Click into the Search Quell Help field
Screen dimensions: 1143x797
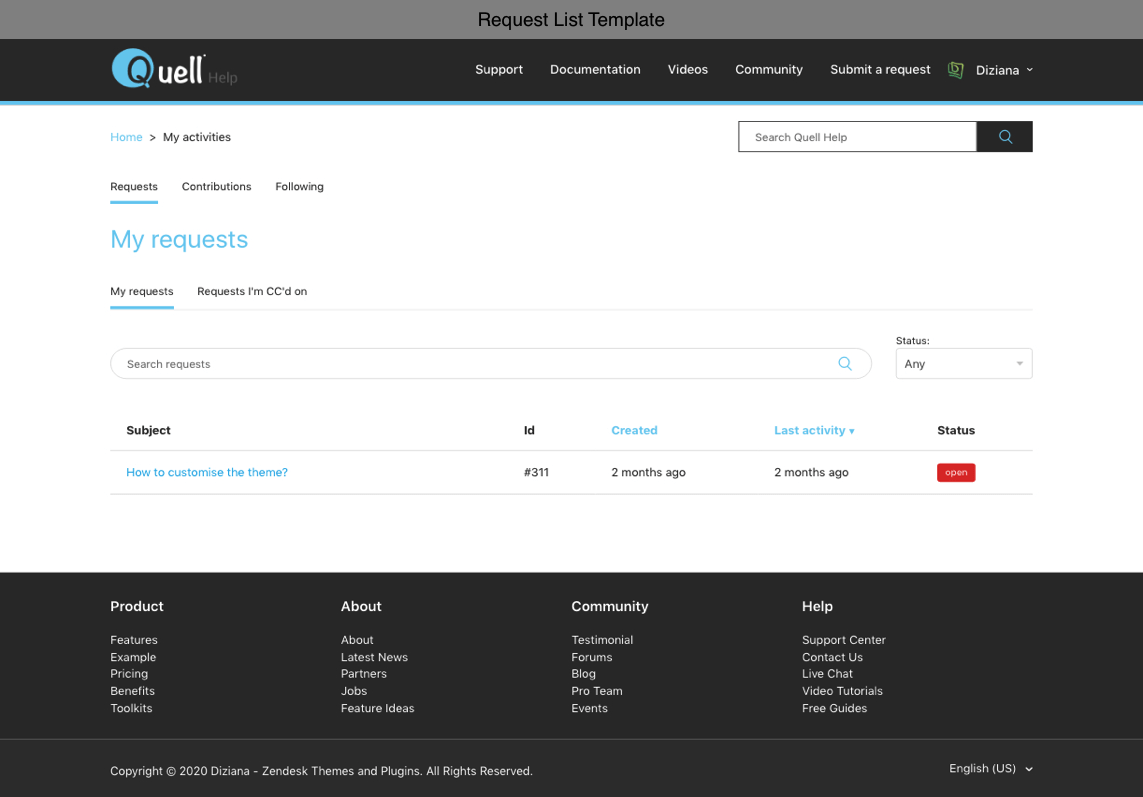856,137
